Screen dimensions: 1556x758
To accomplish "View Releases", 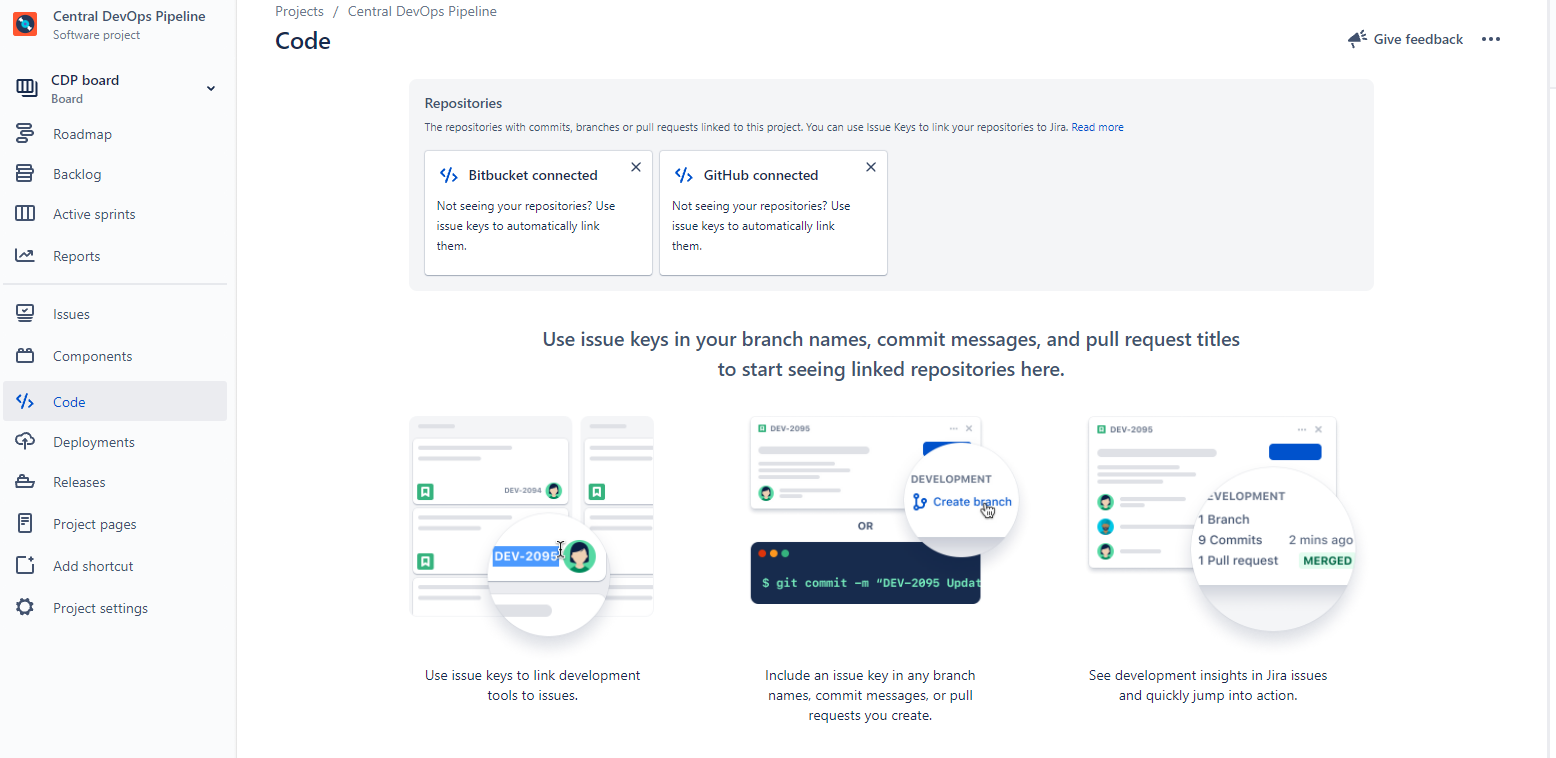I will click(x=79, y=481).
